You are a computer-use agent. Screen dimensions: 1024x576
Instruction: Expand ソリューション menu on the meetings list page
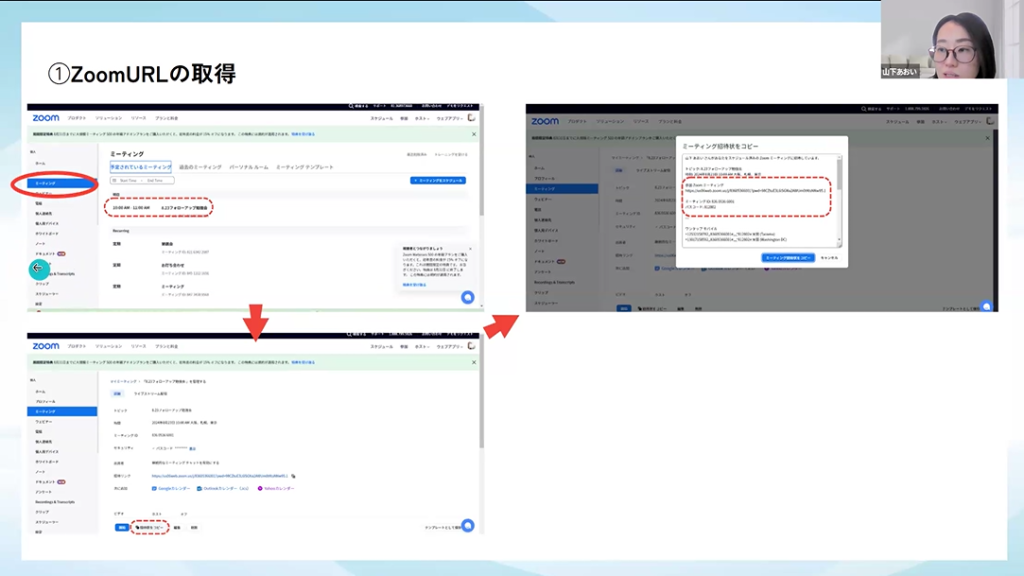click(108, 118)
